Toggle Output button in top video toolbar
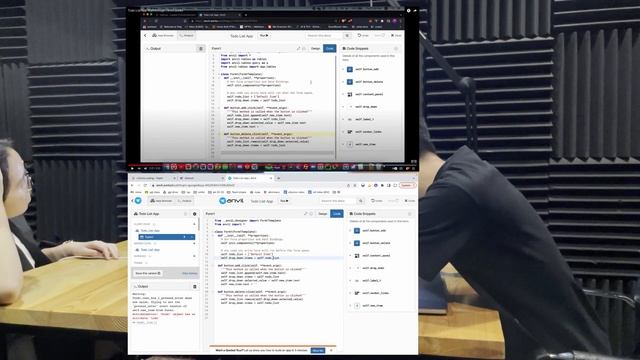 pos(187,36)
